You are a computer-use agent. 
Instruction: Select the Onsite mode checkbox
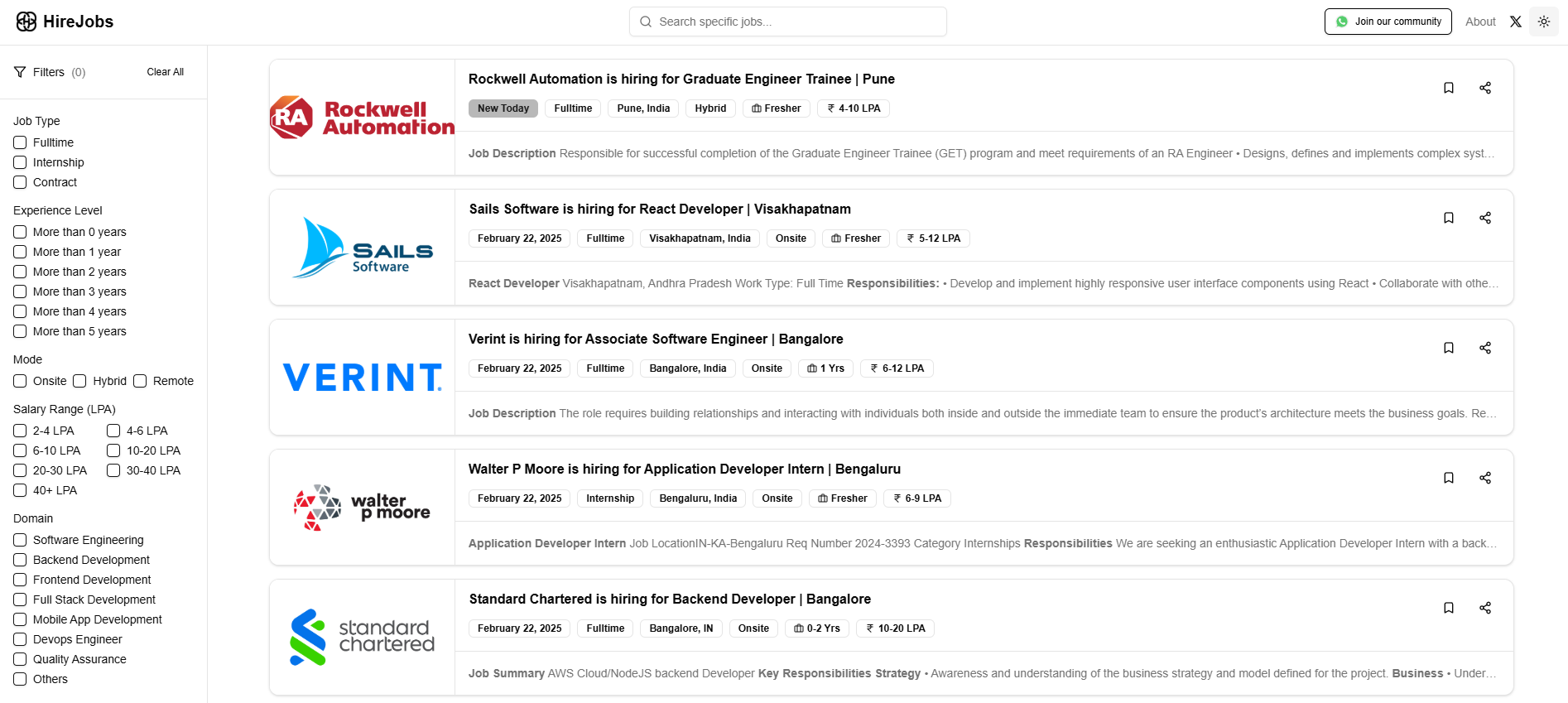(x=20, y=381)
